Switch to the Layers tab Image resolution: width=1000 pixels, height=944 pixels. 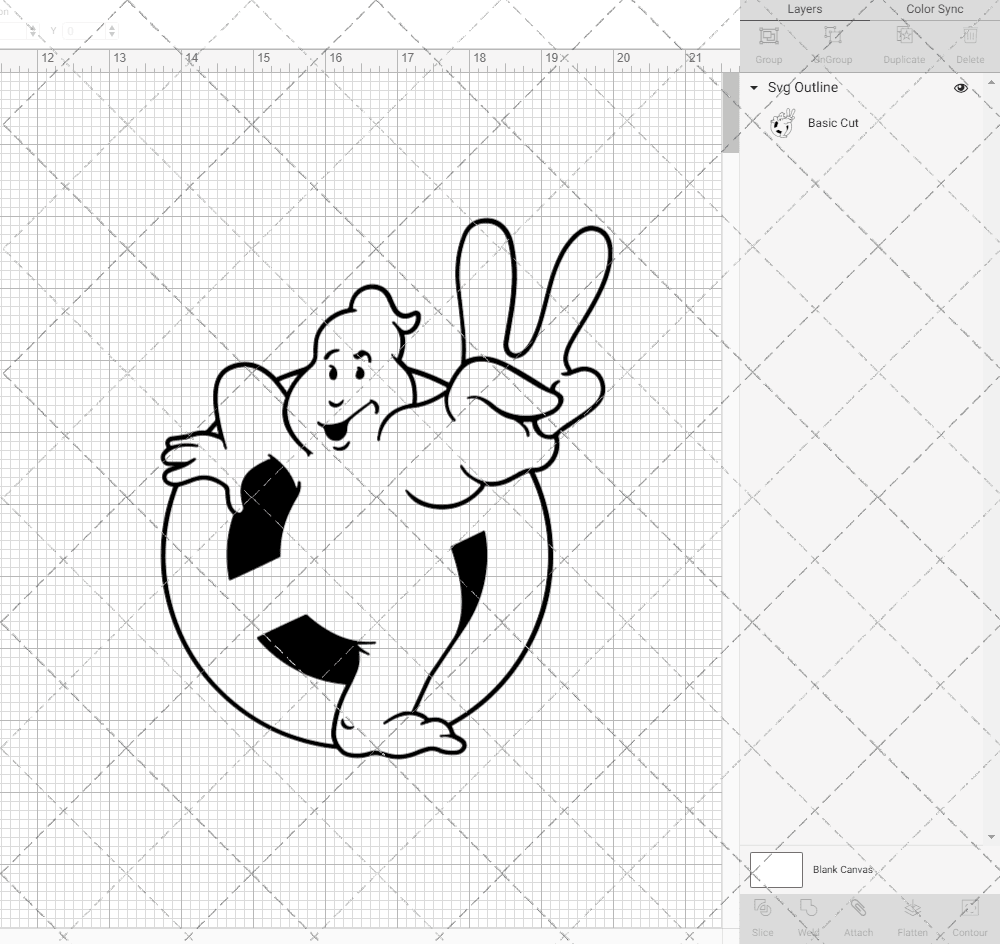(804, 9)
